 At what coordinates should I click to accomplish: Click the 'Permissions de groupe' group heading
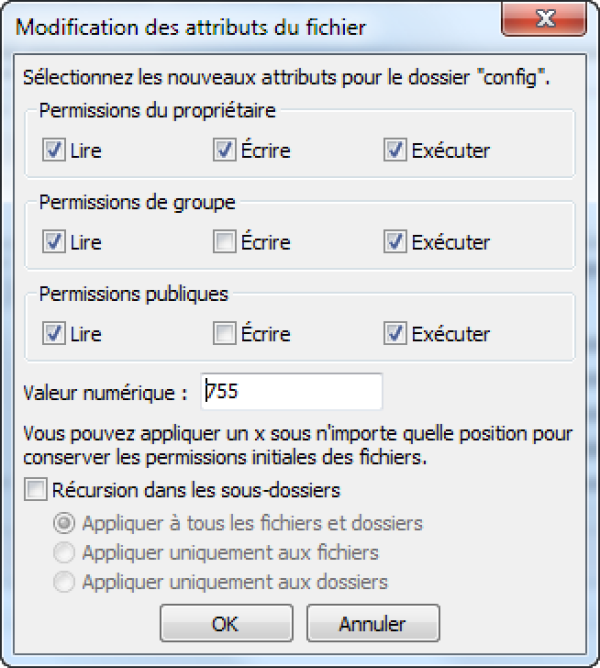click(137, 202)
